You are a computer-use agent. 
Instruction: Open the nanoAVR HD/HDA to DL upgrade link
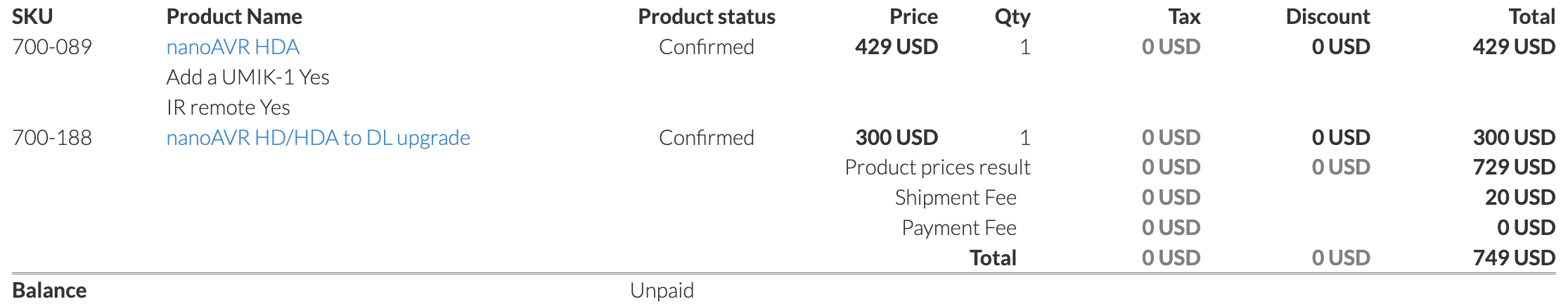[x=318, y=138]
